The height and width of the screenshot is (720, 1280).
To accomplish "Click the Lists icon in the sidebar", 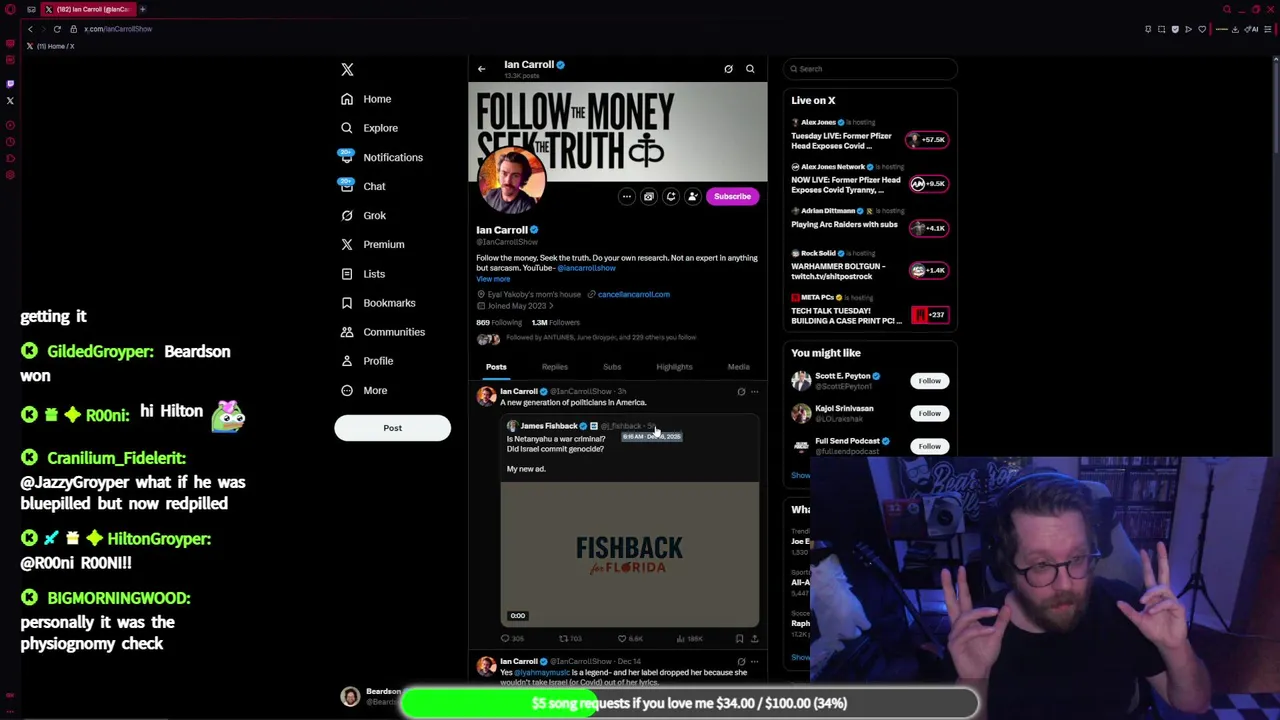I will pyautogui.click(x=347, y=273).
